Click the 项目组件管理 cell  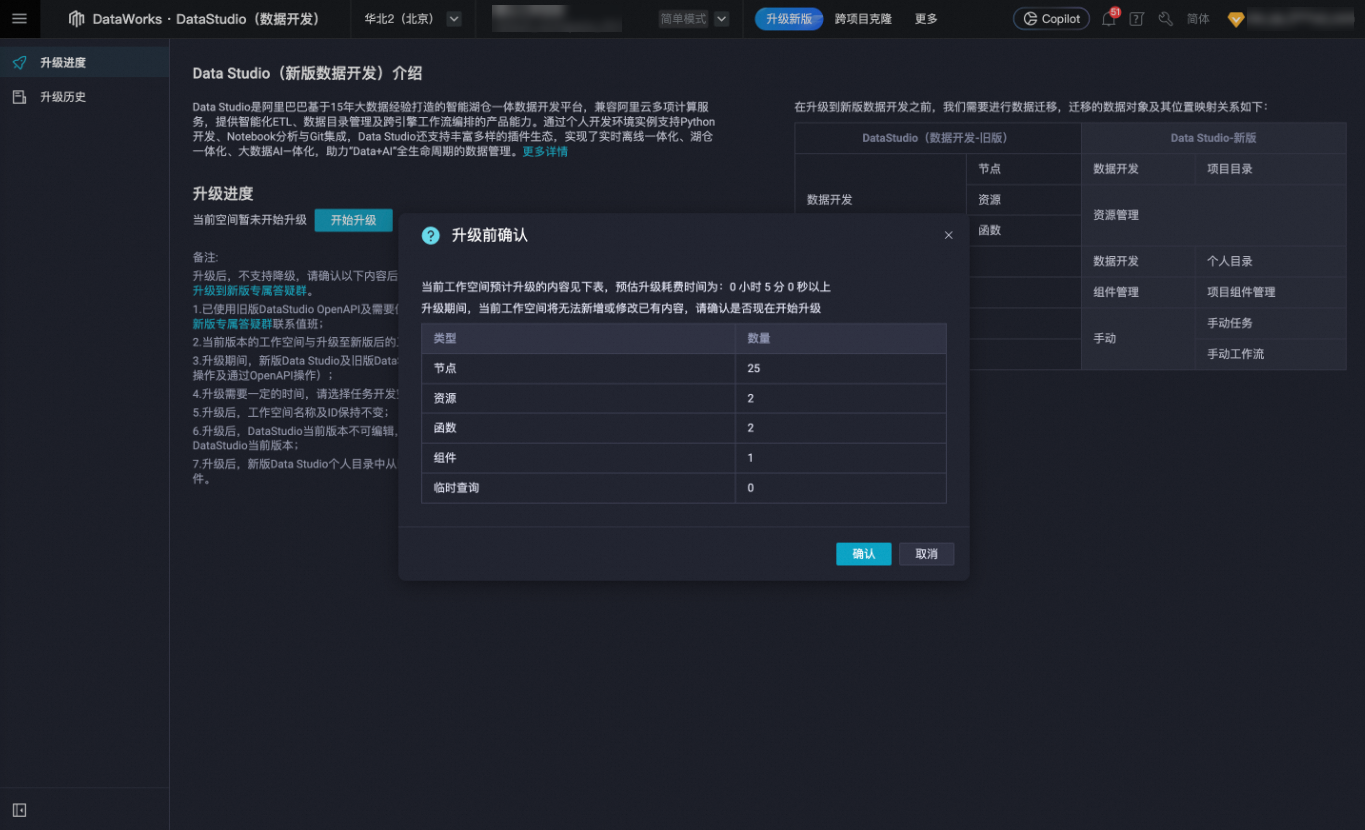coord(1270,292)
